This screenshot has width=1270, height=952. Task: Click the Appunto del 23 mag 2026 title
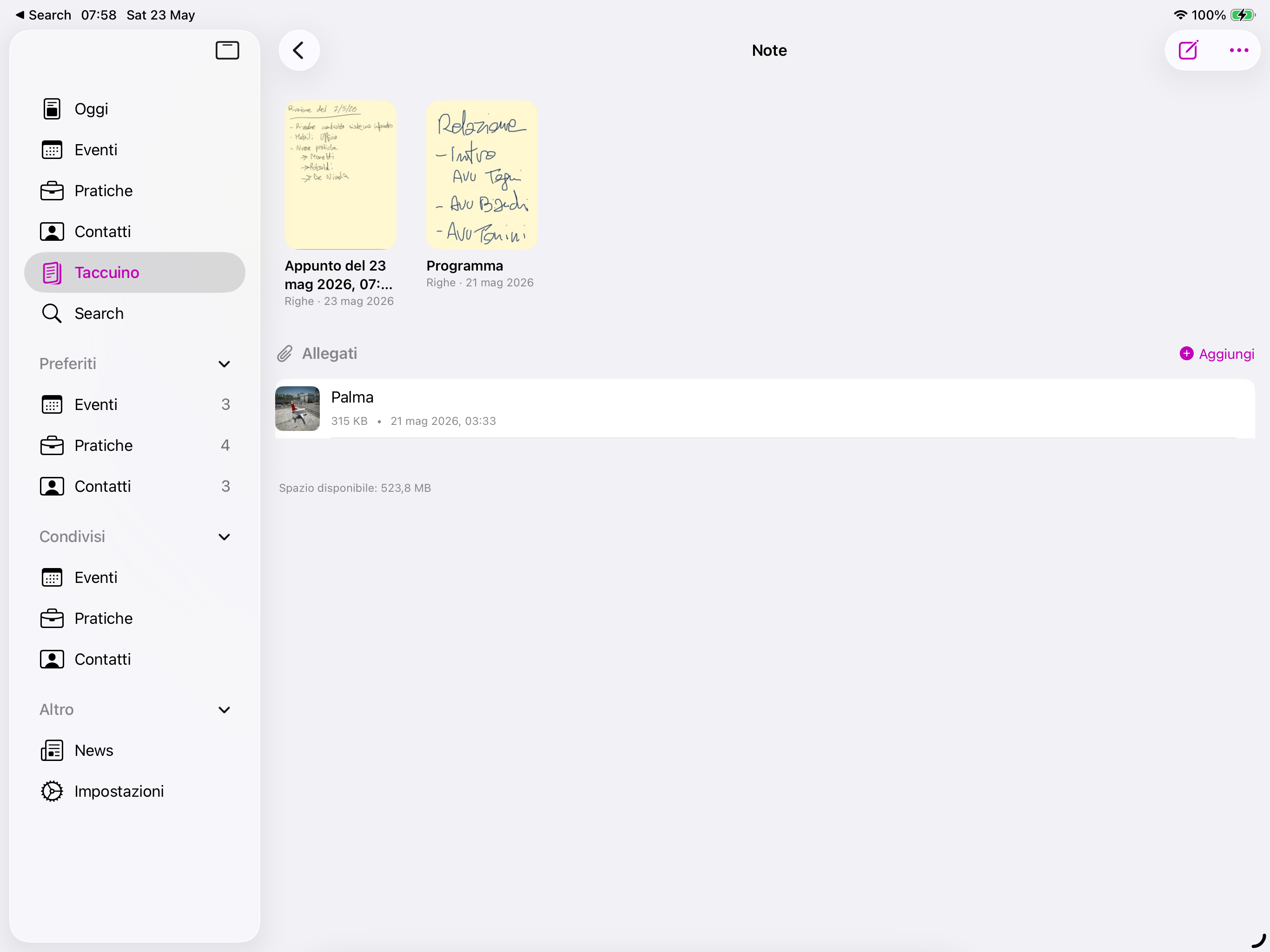click(339, 275)
